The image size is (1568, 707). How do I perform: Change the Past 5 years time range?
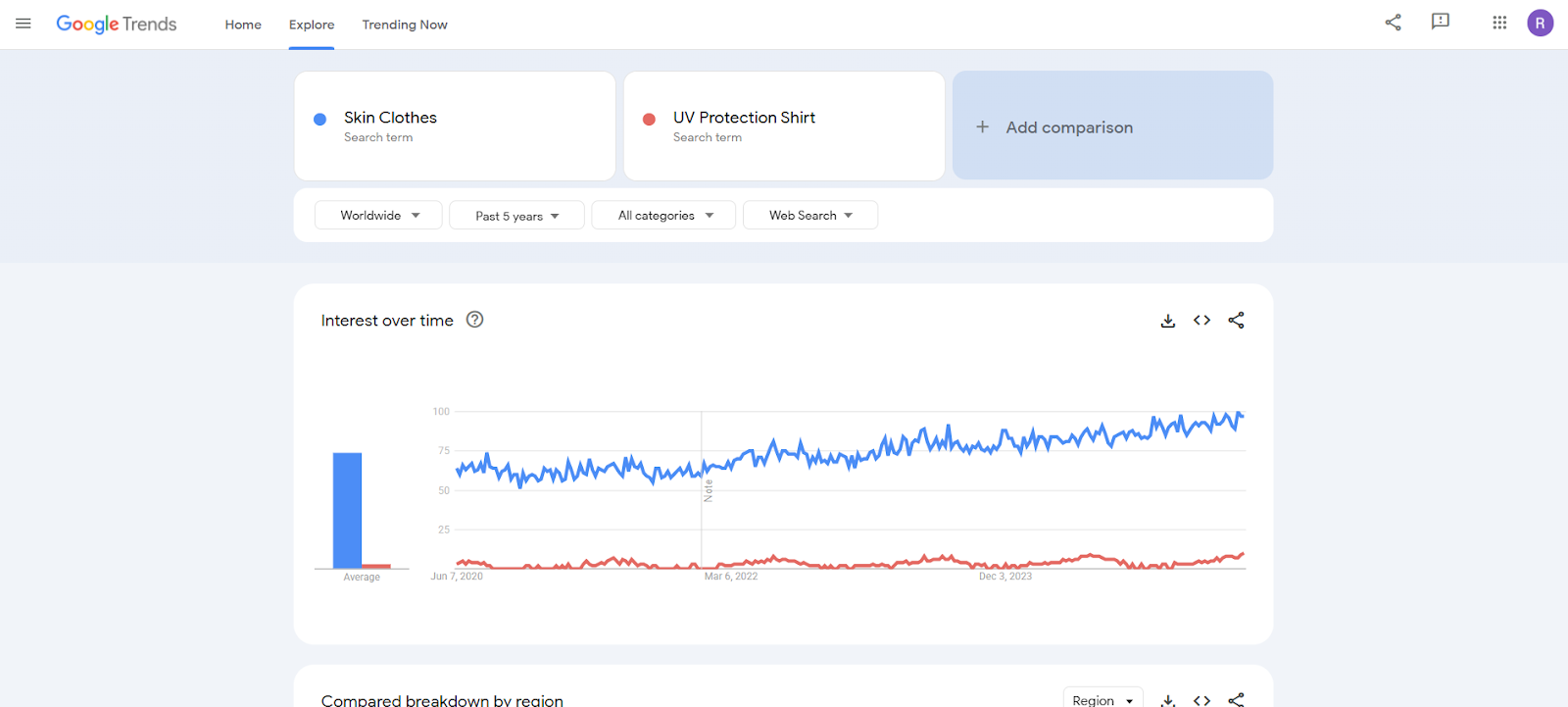click(516, 216)
